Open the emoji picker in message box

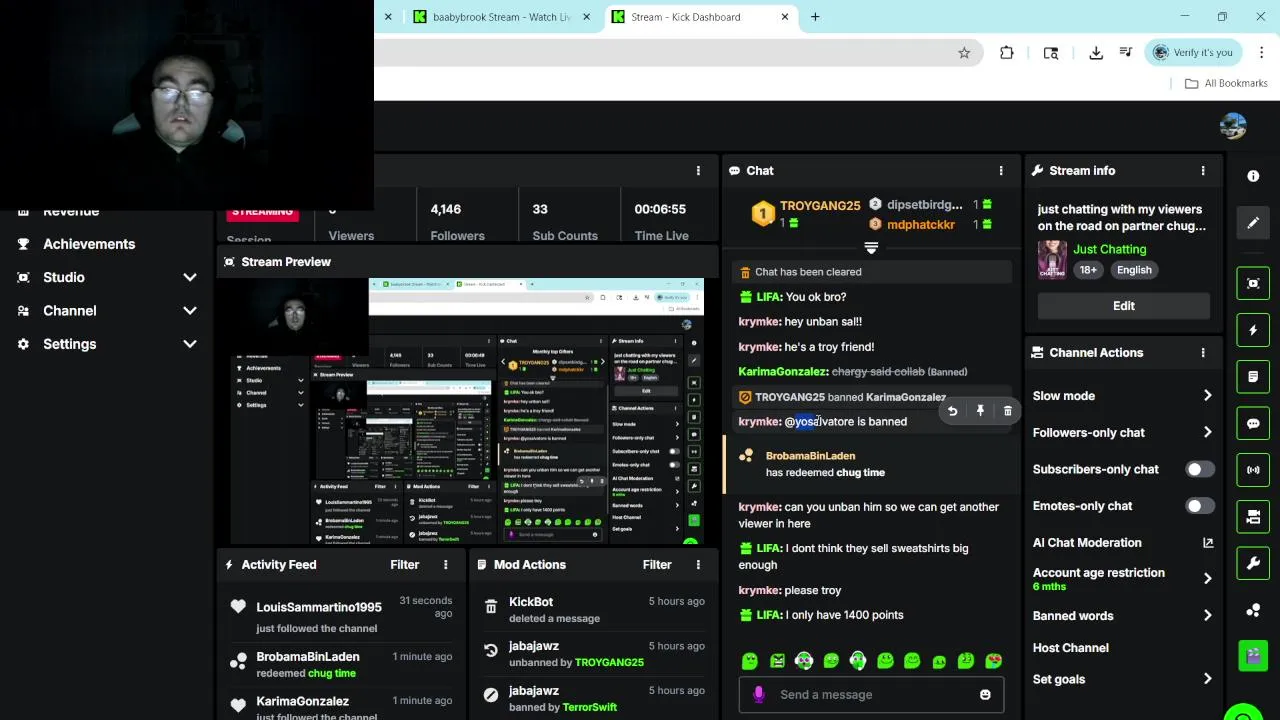985,695
